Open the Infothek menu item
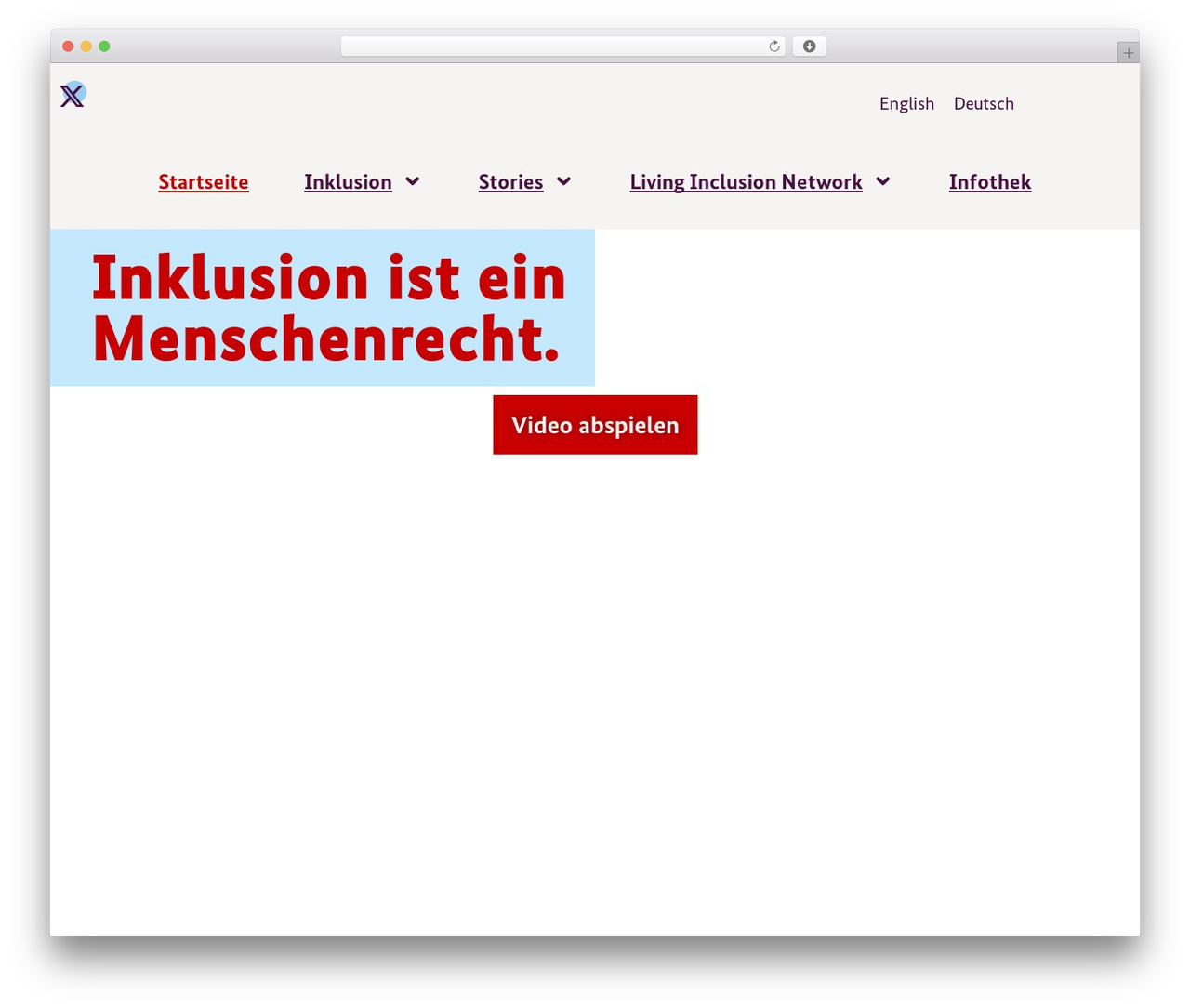1190x1008 pixels. (990, 182)
